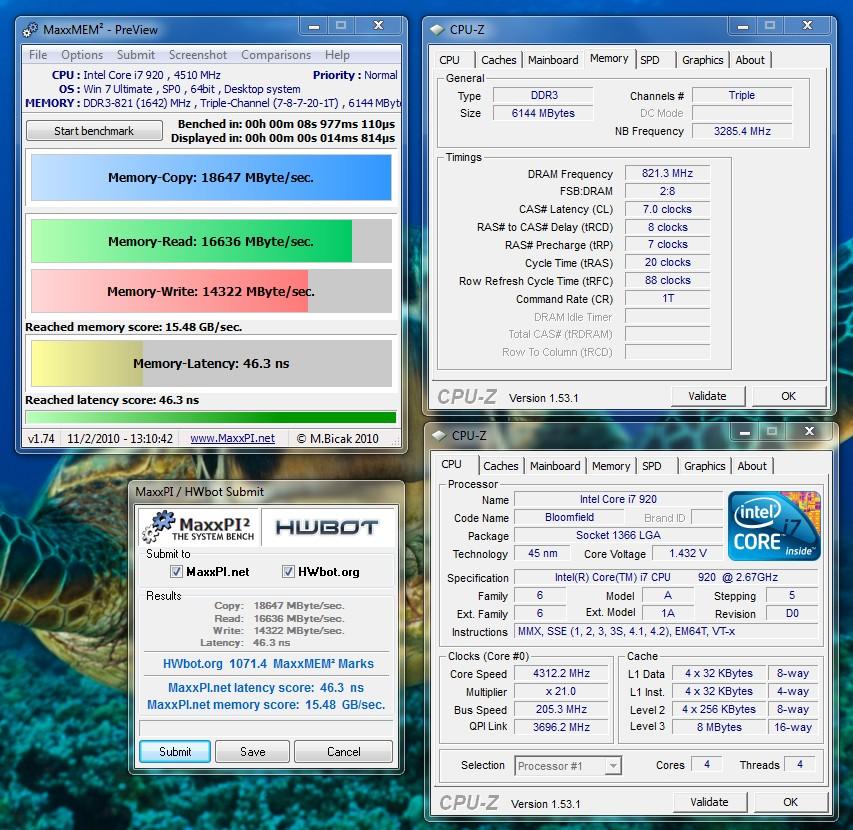Open the Options menu in MaxxMEM
The width and height of the screenshot is (853, 830).
pos(82,55)
